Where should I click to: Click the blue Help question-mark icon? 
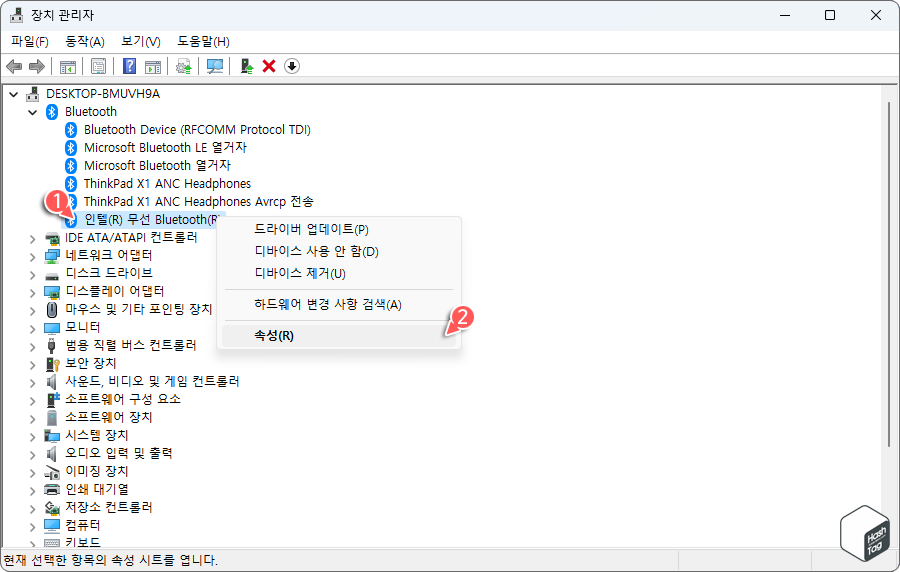point(130,67)
